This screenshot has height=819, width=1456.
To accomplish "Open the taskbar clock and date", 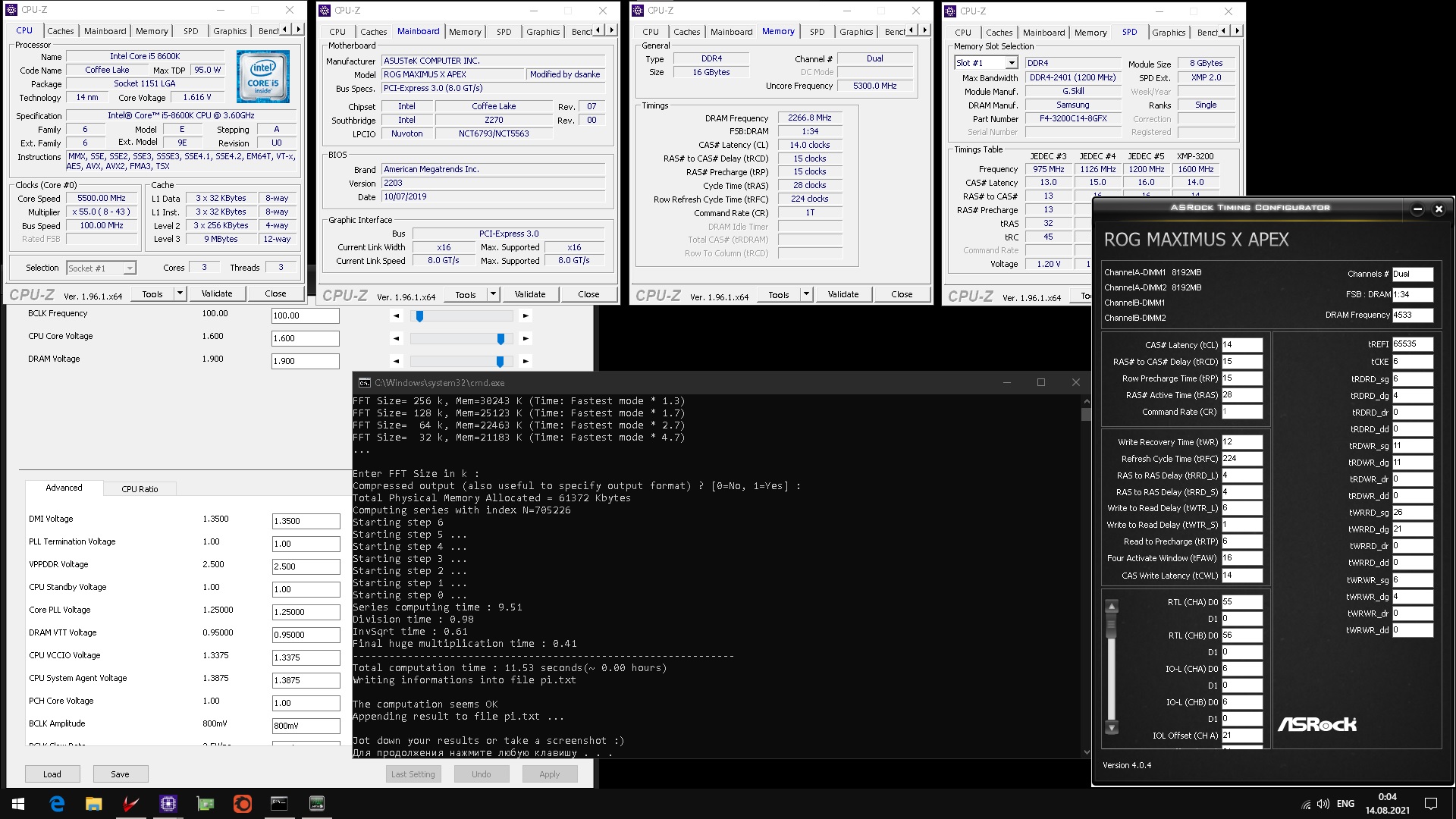I will coord(1387,804).
